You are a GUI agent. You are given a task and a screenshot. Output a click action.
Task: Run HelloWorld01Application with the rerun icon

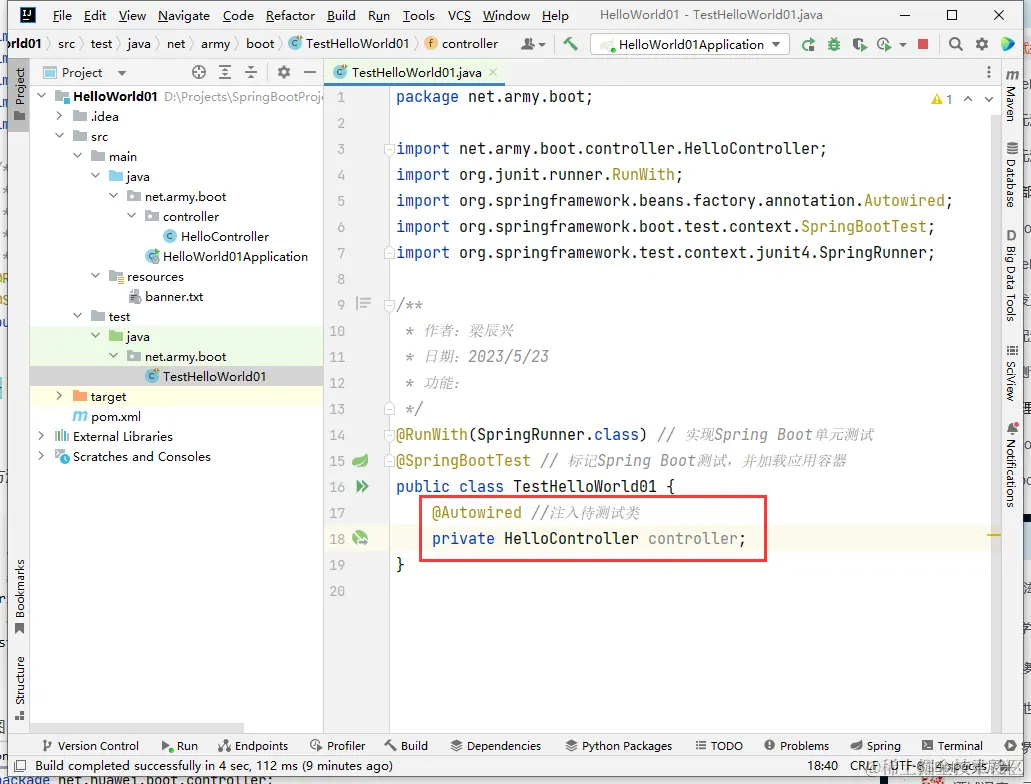coord(808,44)
